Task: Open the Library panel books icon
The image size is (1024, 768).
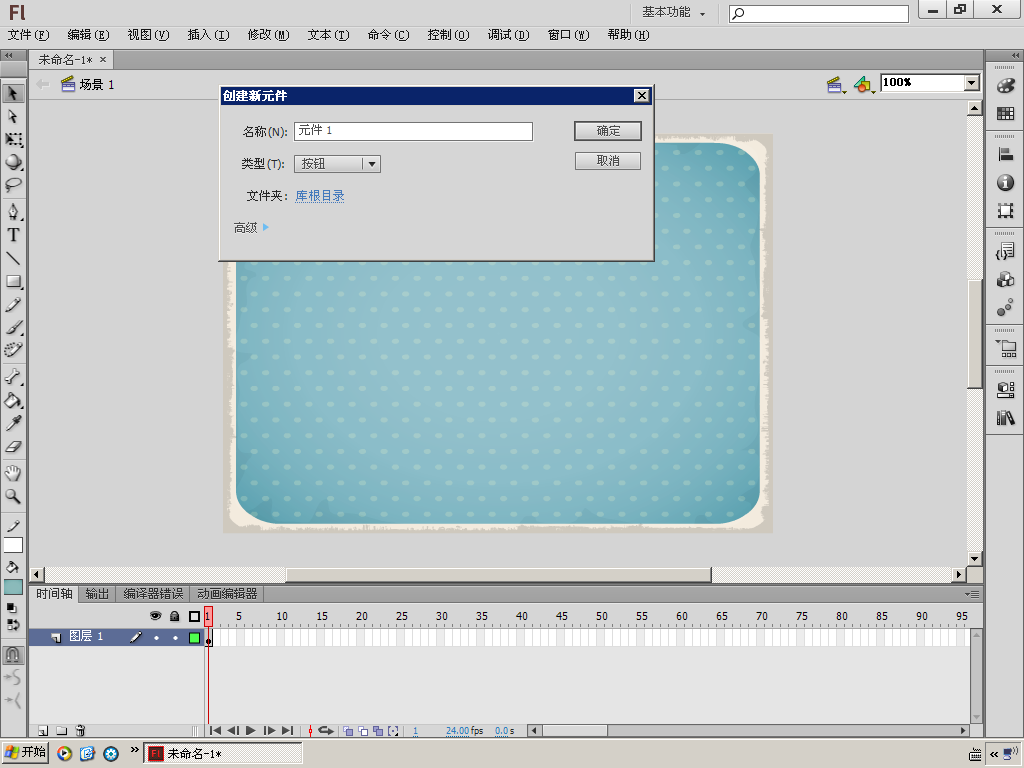Action: click(x=1006, y=417)
